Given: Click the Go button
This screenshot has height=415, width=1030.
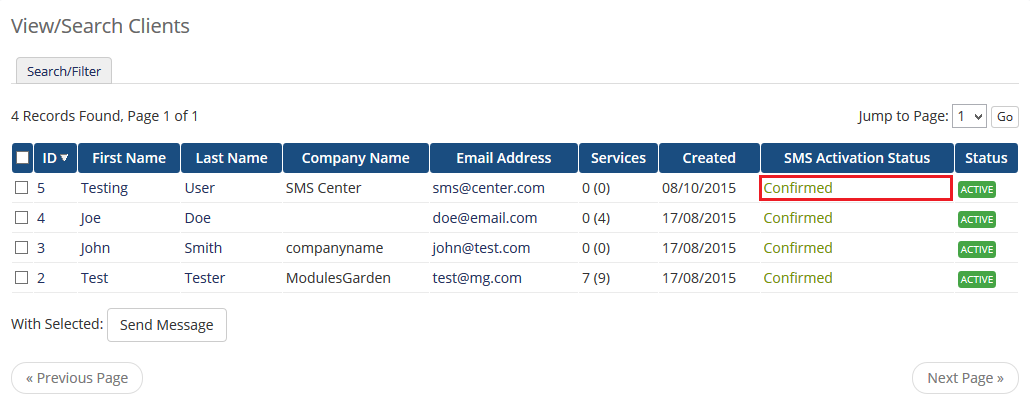Looking at the screenshot, I should [x=1005, y=117].
